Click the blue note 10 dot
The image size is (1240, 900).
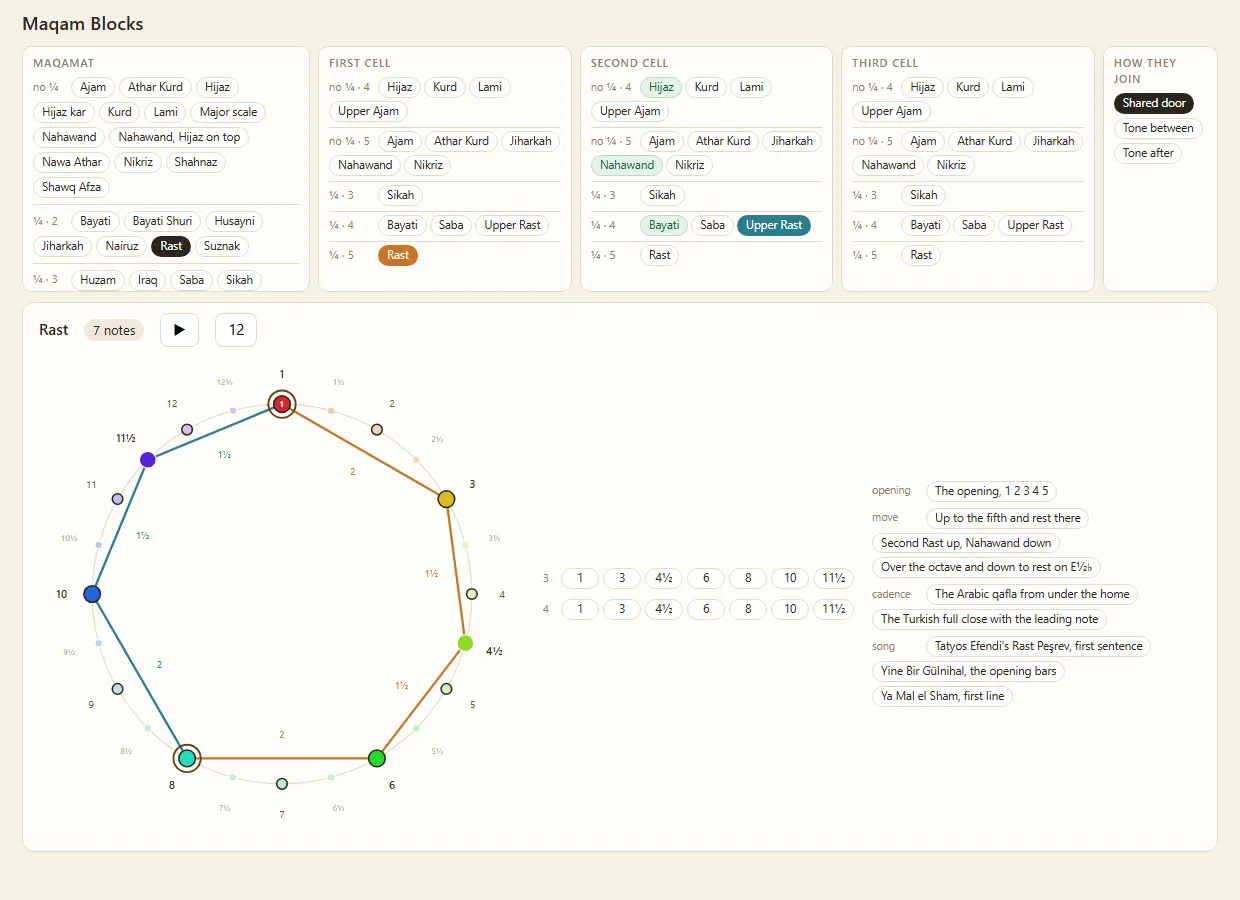click(92, 594)
